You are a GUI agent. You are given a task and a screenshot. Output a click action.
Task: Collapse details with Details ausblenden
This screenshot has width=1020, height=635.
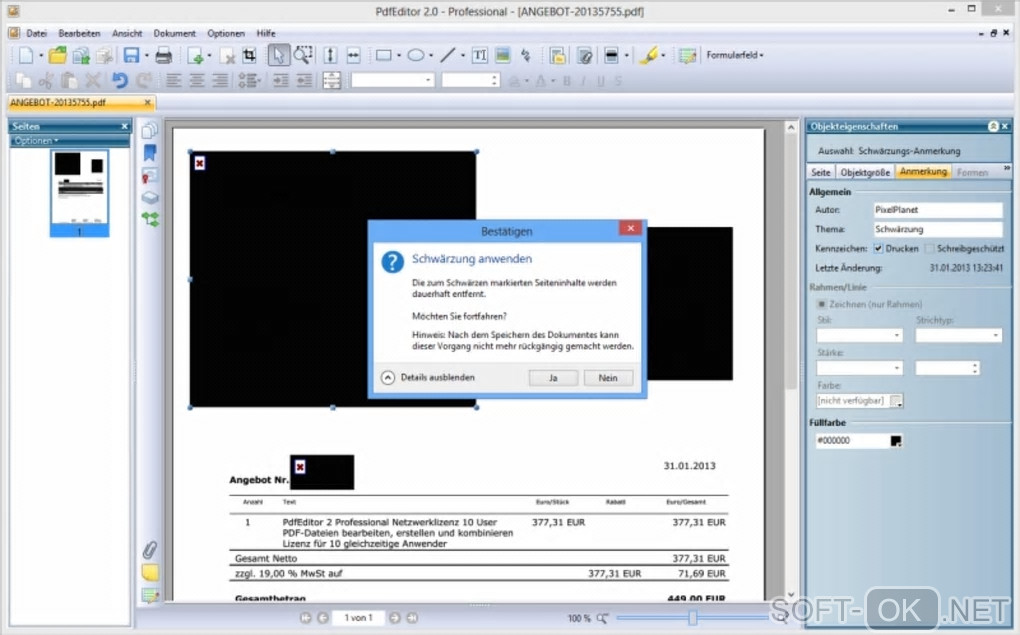click(x=427, y=377)
